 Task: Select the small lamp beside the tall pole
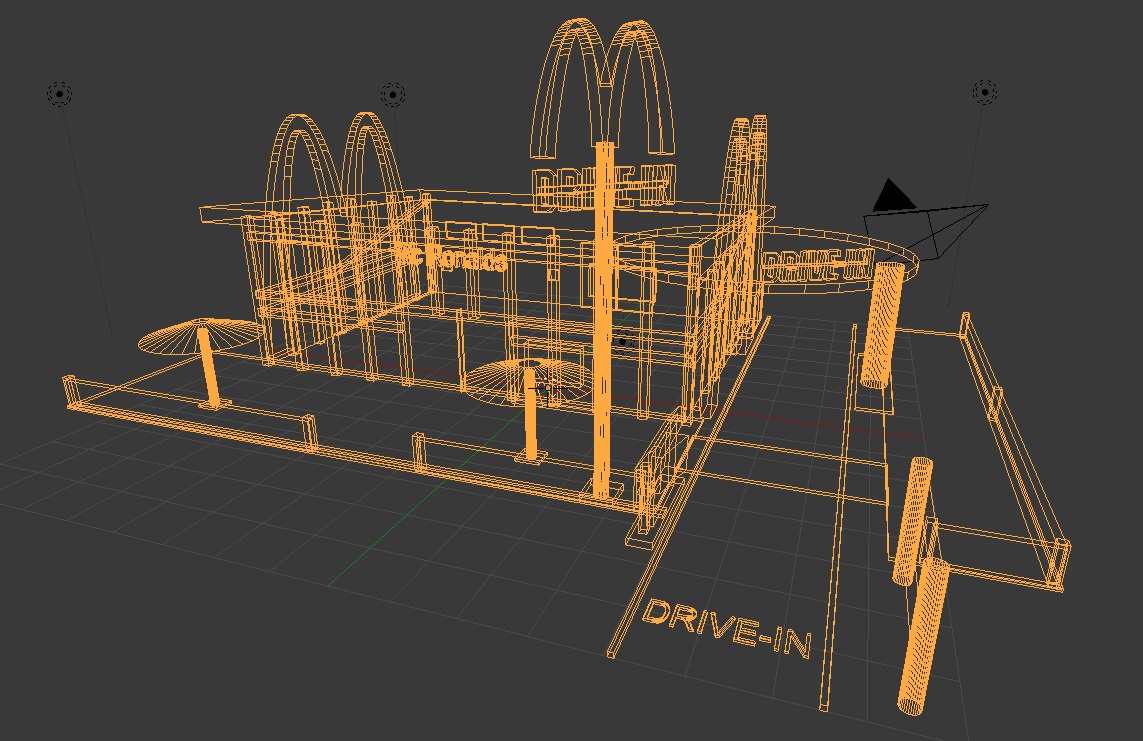click(623, 342)
